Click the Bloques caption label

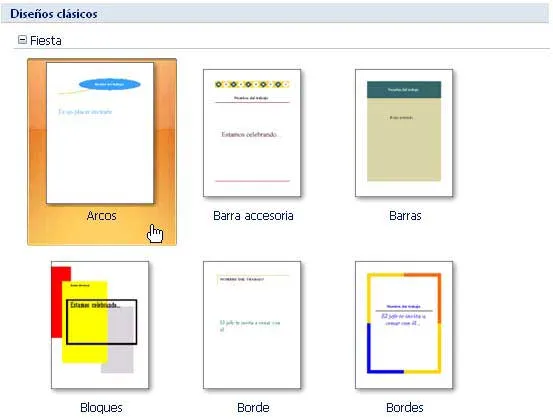tap(101, 407)
